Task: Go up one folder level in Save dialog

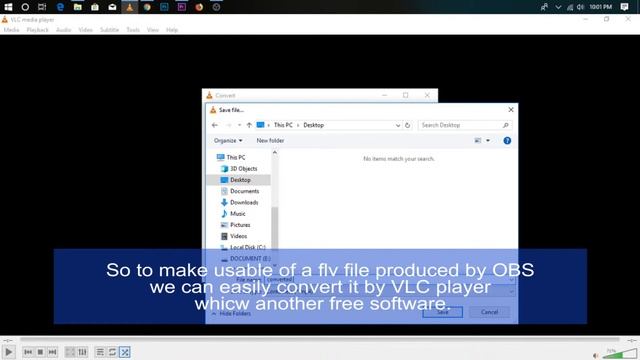Action: 249,125
